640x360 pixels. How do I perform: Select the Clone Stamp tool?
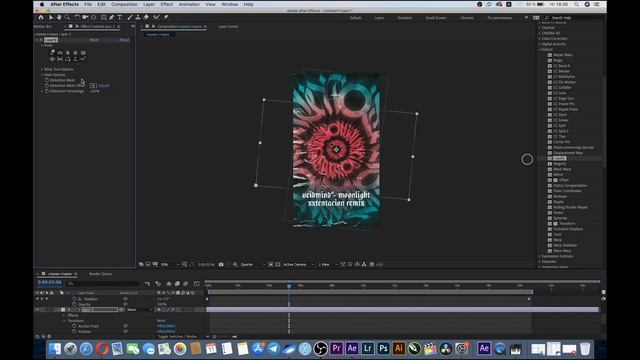point(138,18)
